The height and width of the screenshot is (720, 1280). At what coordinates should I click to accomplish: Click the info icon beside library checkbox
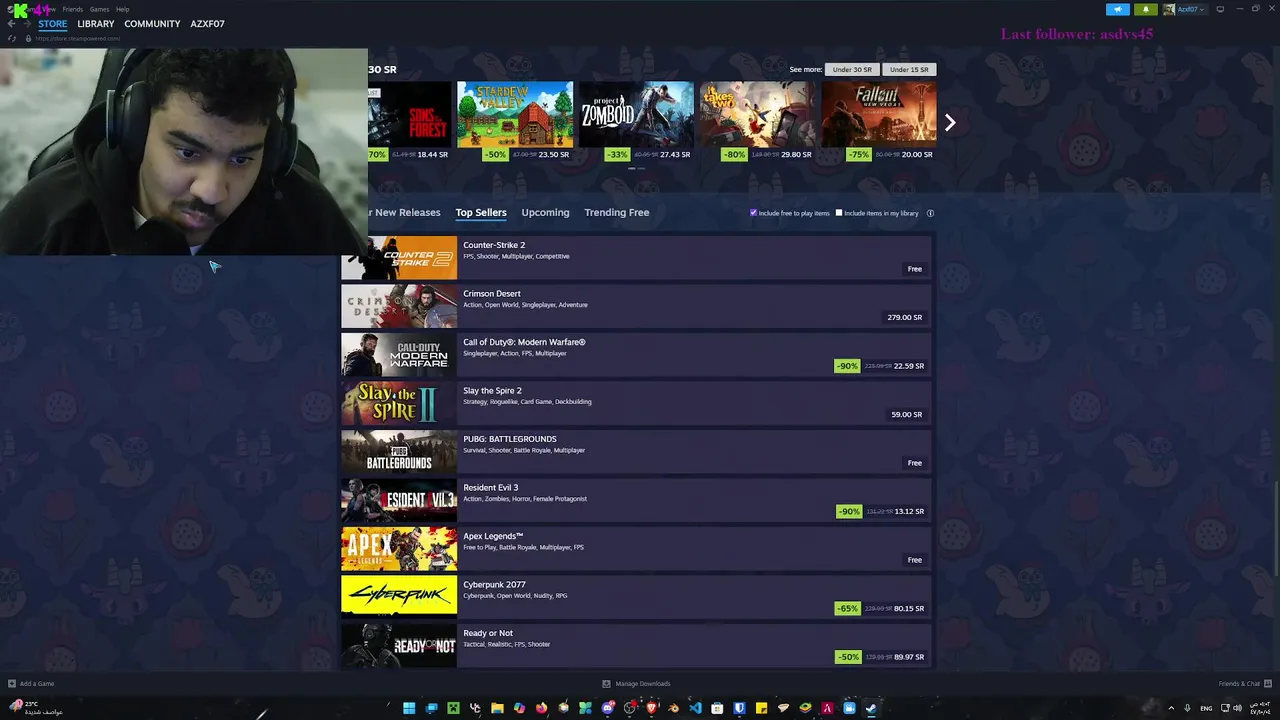pyautogui.click(x=930, y=213)
